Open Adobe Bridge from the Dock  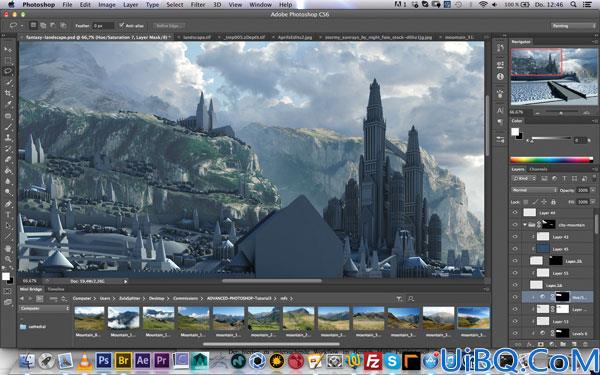pos(123,360)
